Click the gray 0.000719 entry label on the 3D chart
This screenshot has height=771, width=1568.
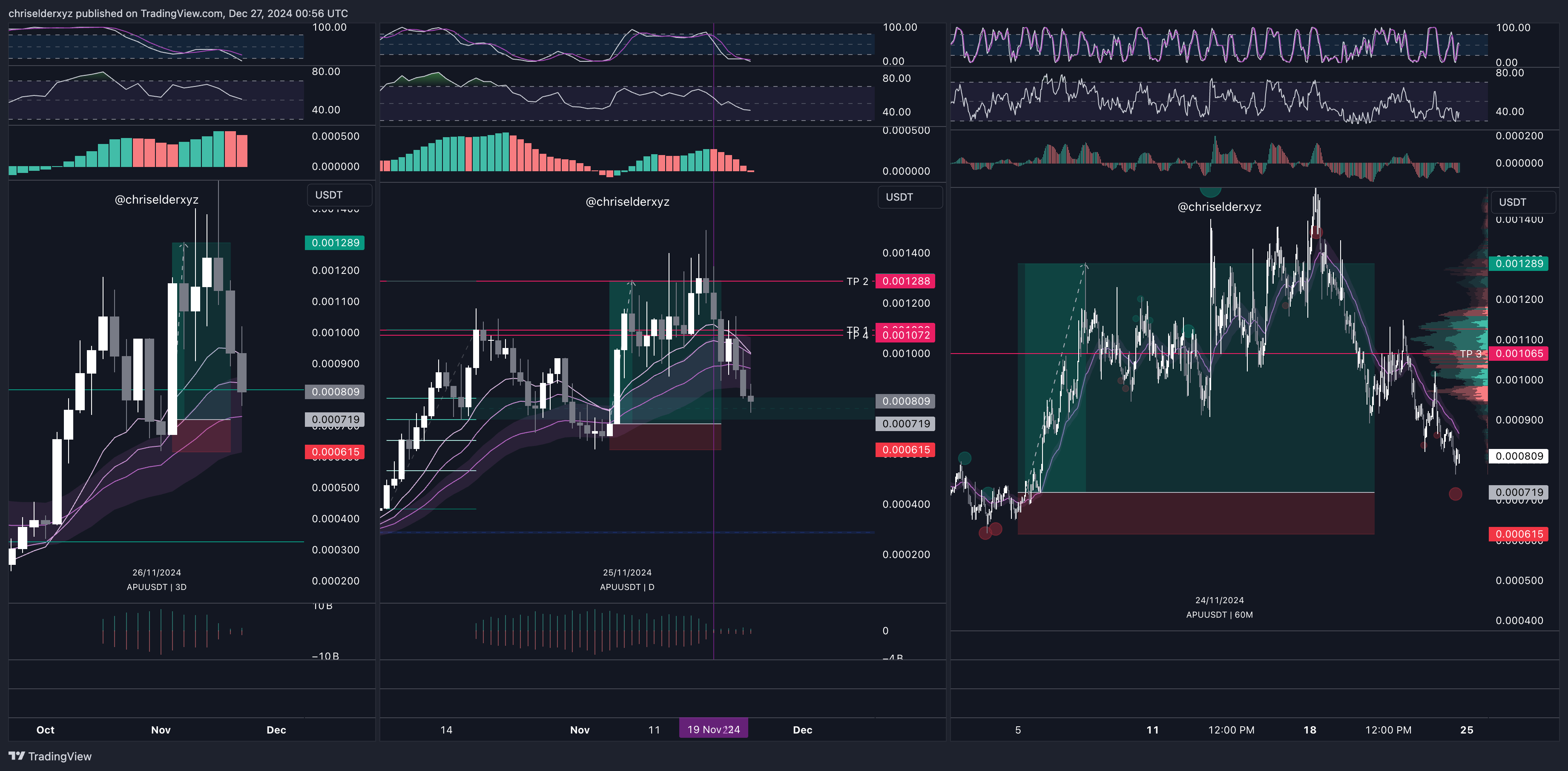pos(335,419)
